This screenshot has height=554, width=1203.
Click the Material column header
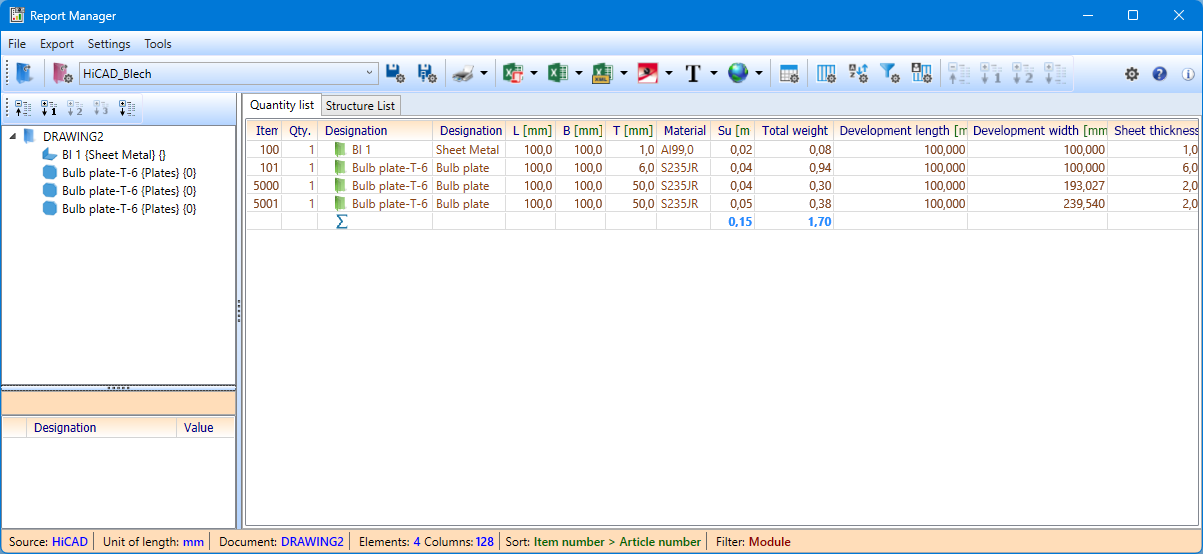(x=684, y=131)
